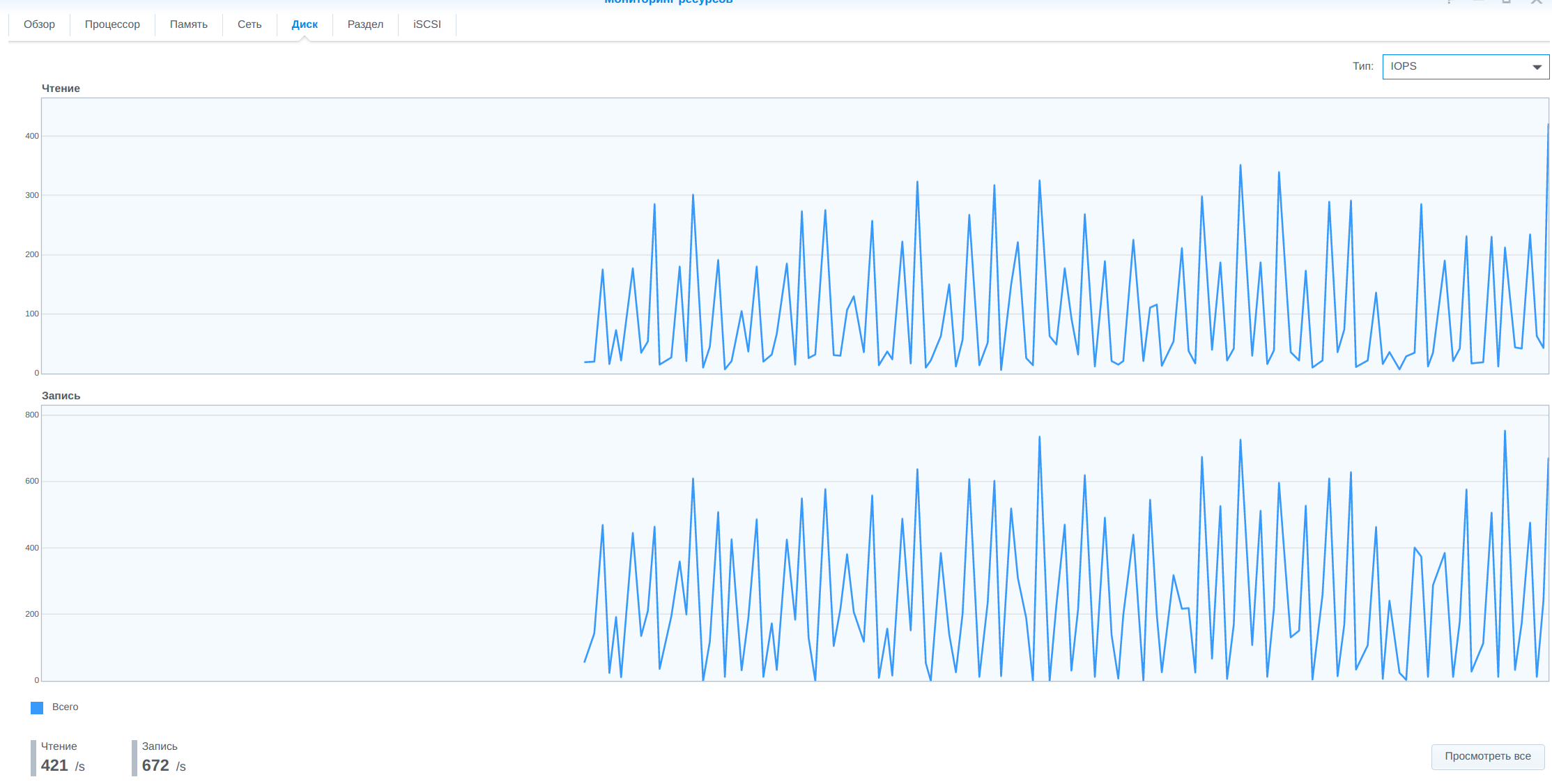
Task: Click the 300 axis label in Чтение chart
Action: point(32,195)
